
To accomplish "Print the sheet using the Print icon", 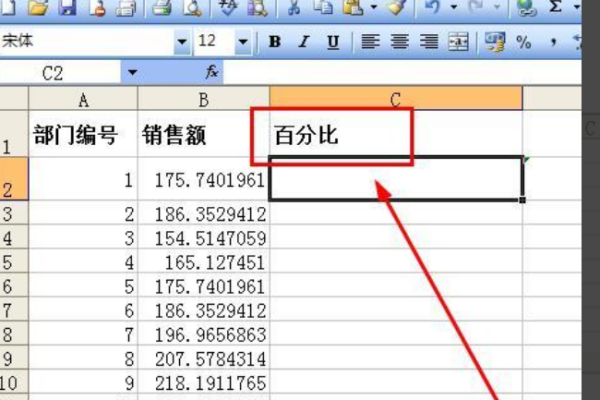I will [x=162, y=7].
